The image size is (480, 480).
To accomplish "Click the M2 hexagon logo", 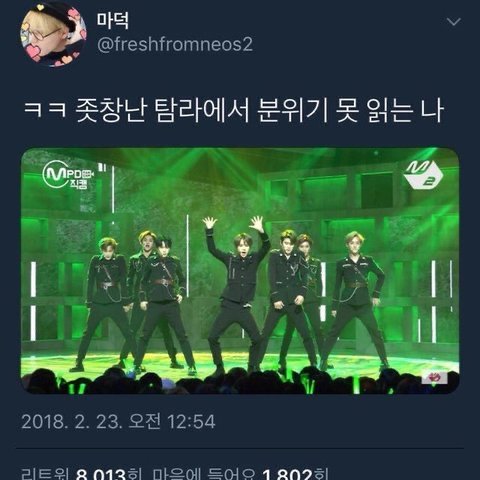I will point(424,176).
